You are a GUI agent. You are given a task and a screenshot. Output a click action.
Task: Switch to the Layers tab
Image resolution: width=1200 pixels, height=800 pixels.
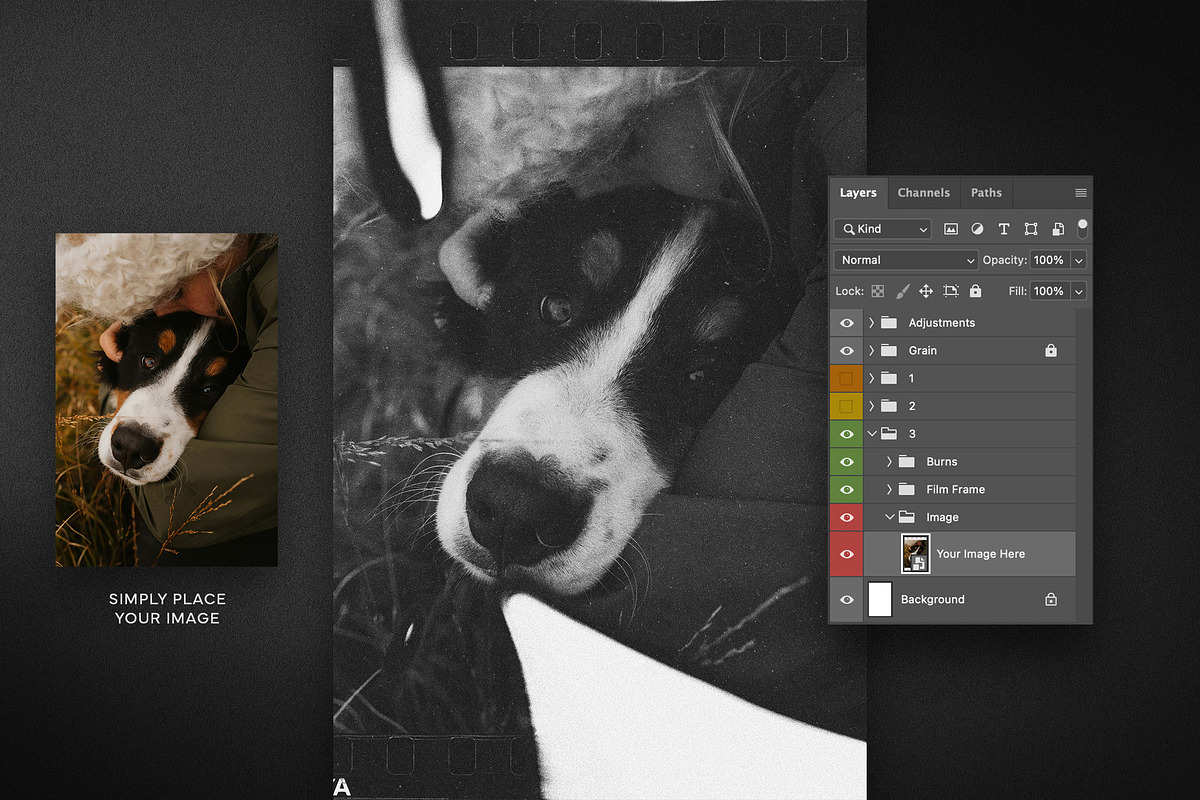858,193
